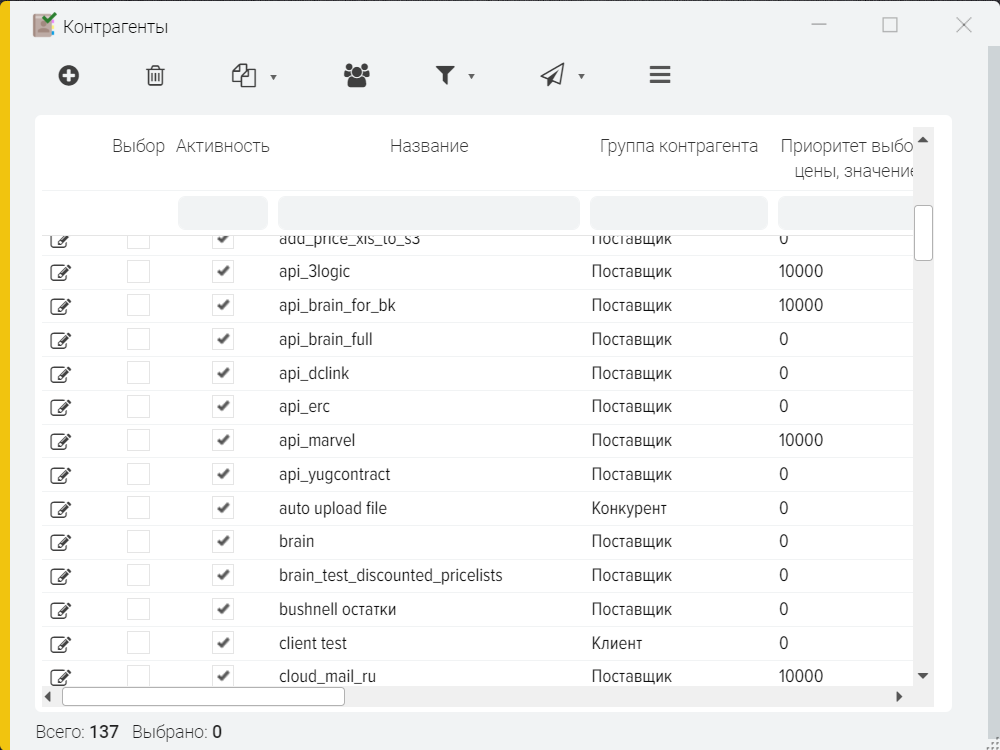This screenshot has height=750, width=1000.
Task: Select the checkbox for auto upload file
Action: click(138, 508)
